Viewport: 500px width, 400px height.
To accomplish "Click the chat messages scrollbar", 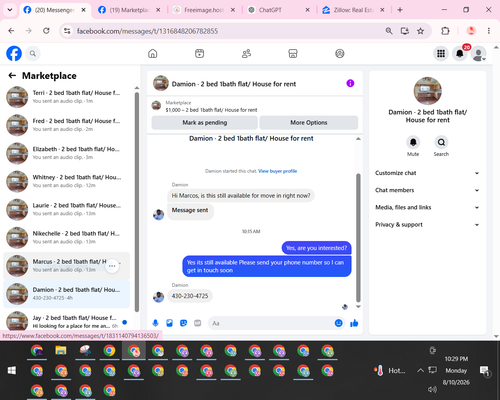I will [x=358, y=237].
